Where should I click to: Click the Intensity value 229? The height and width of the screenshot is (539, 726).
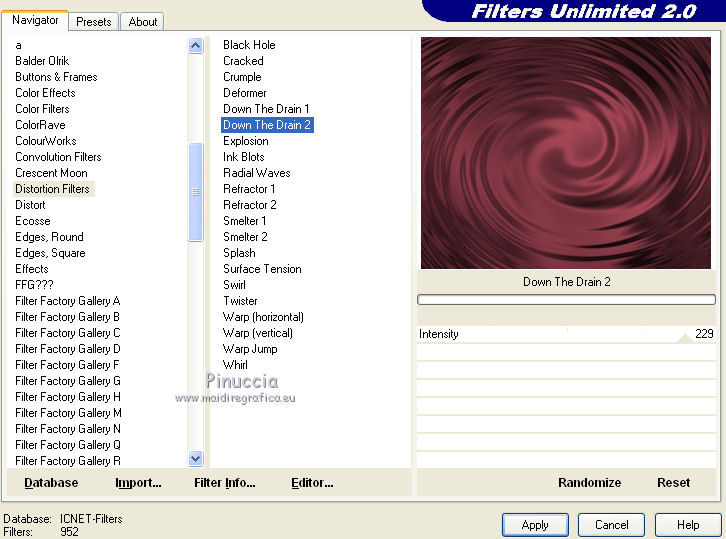(704, 333)
